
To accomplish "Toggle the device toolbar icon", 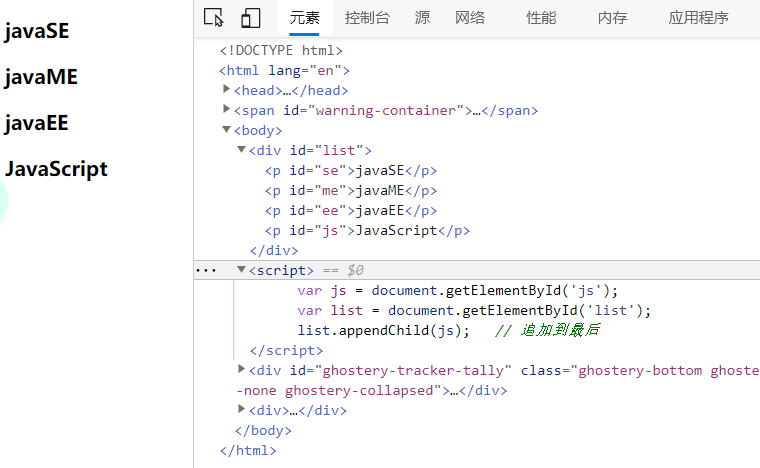I will point(250,17).
